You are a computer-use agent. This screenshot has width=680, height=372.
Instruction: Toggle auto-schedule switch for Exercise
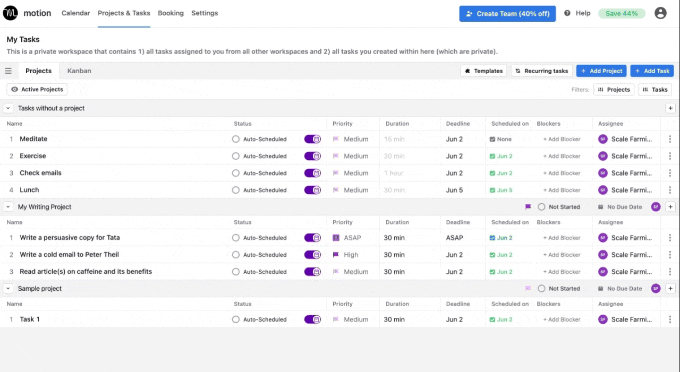(312, 156)
